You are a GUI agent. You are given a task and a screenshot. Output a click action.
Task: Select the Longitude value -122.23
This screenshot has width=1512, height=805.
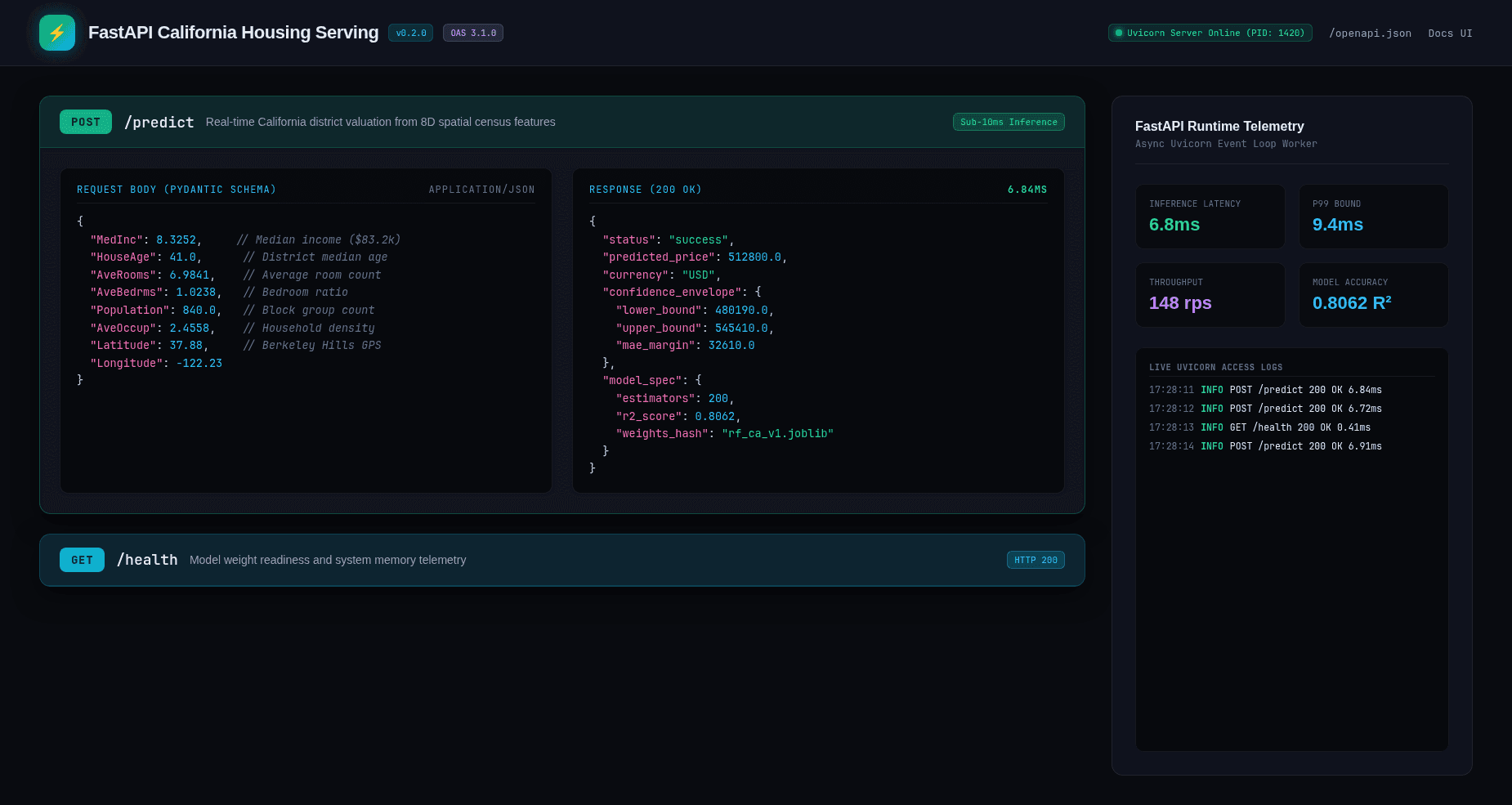point(199,364)
